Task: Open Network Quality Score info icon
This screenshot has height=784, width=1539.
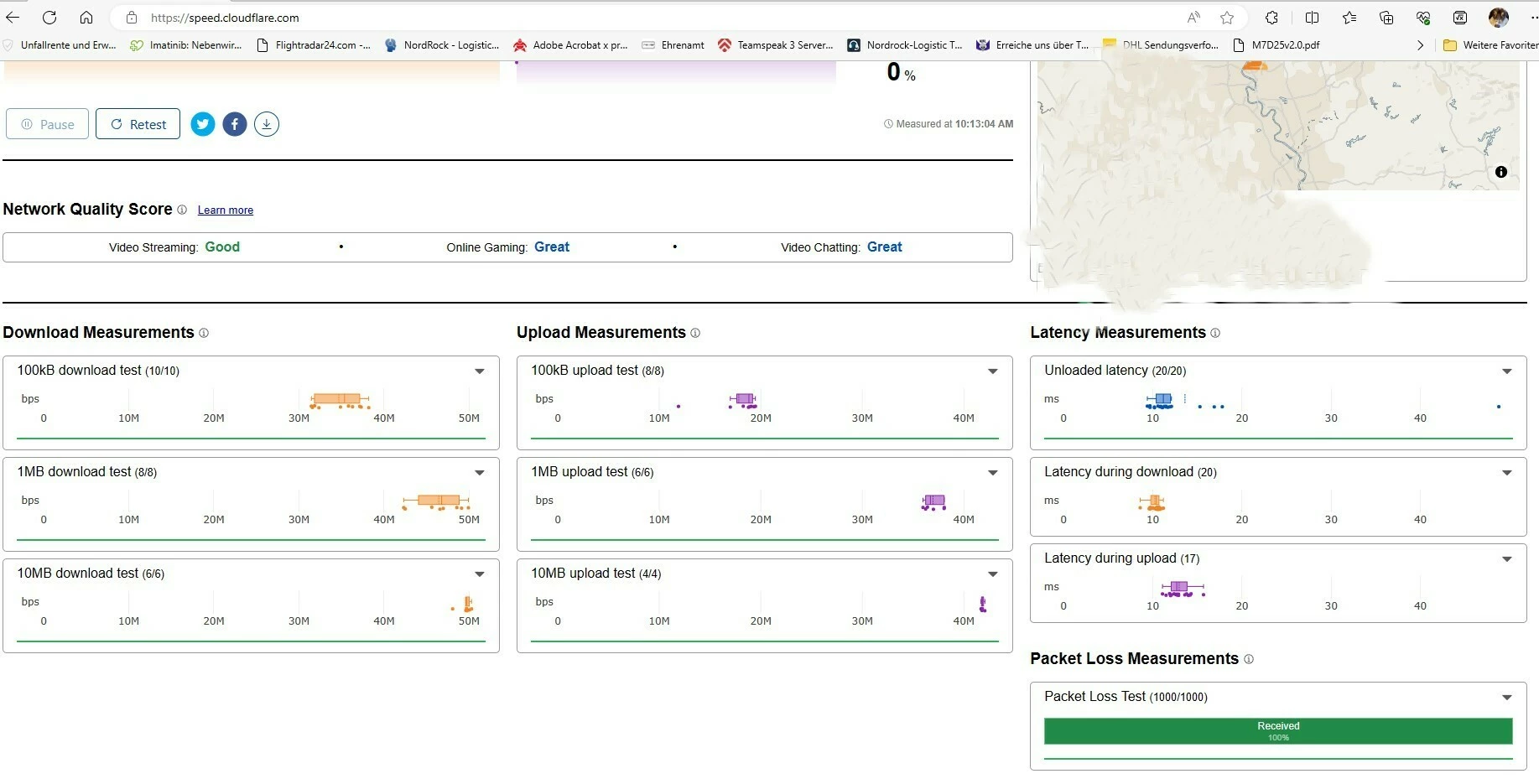Action: pos(182,210)
